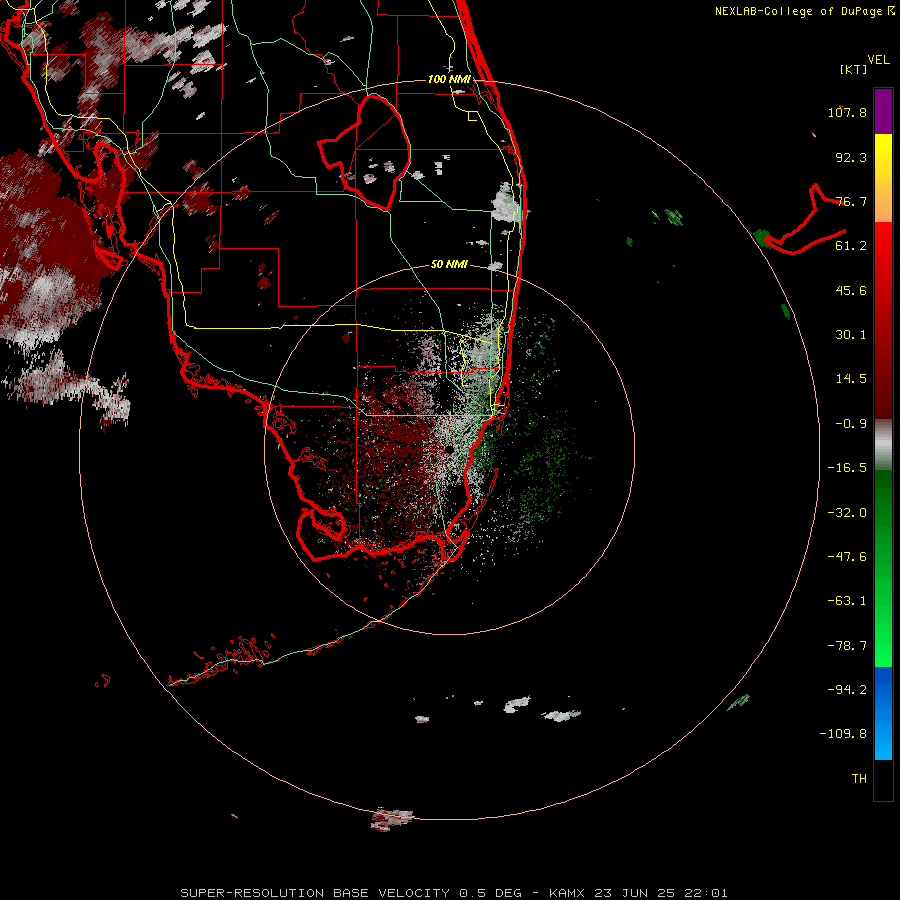Viewport: 900px width, 900px height.
Task: Click the 14.5 velocity scale value
Action: (x=851, y=379)
